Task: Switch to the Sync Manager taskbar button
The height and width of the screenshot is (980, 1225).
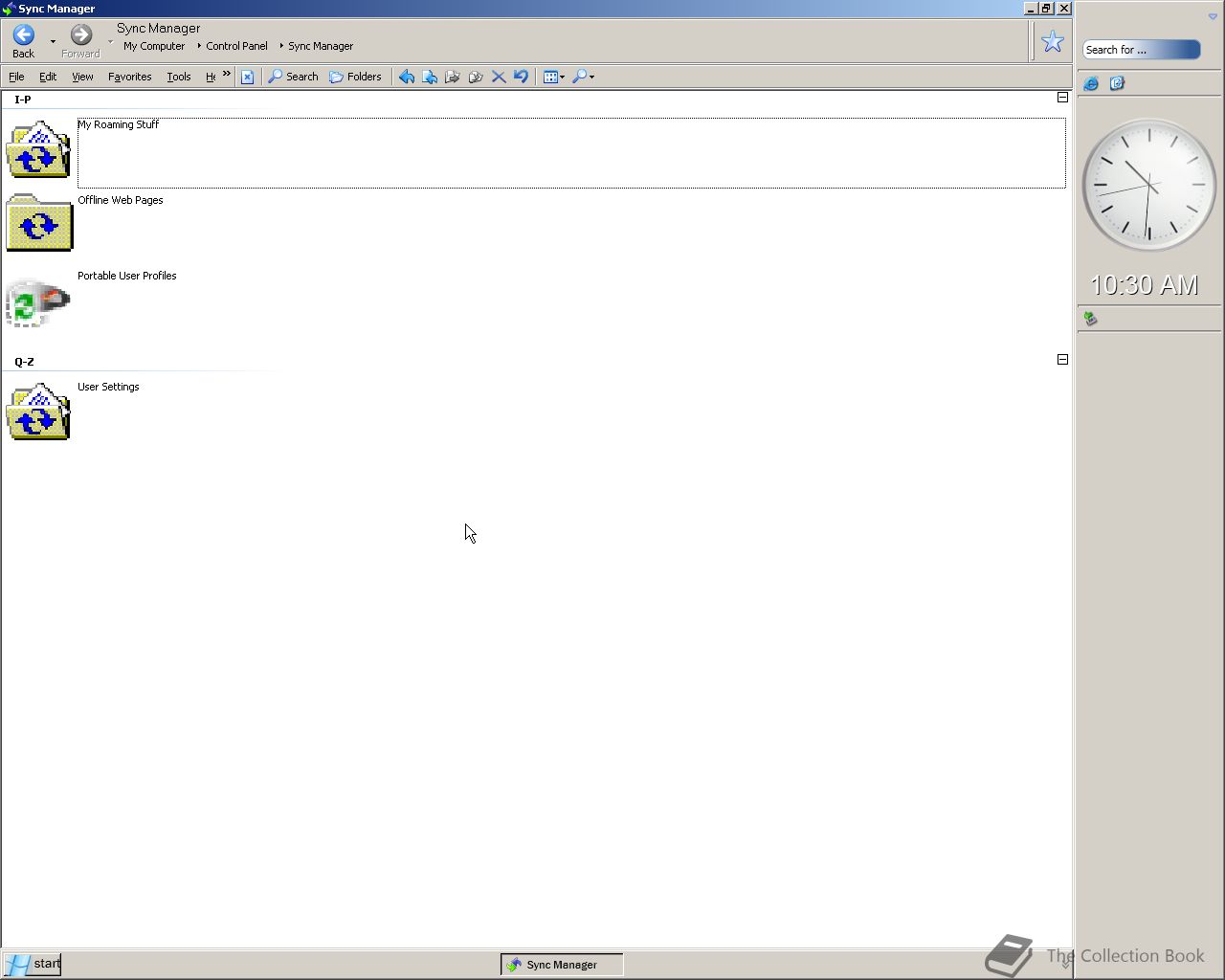Action: [x=562, y=965]
